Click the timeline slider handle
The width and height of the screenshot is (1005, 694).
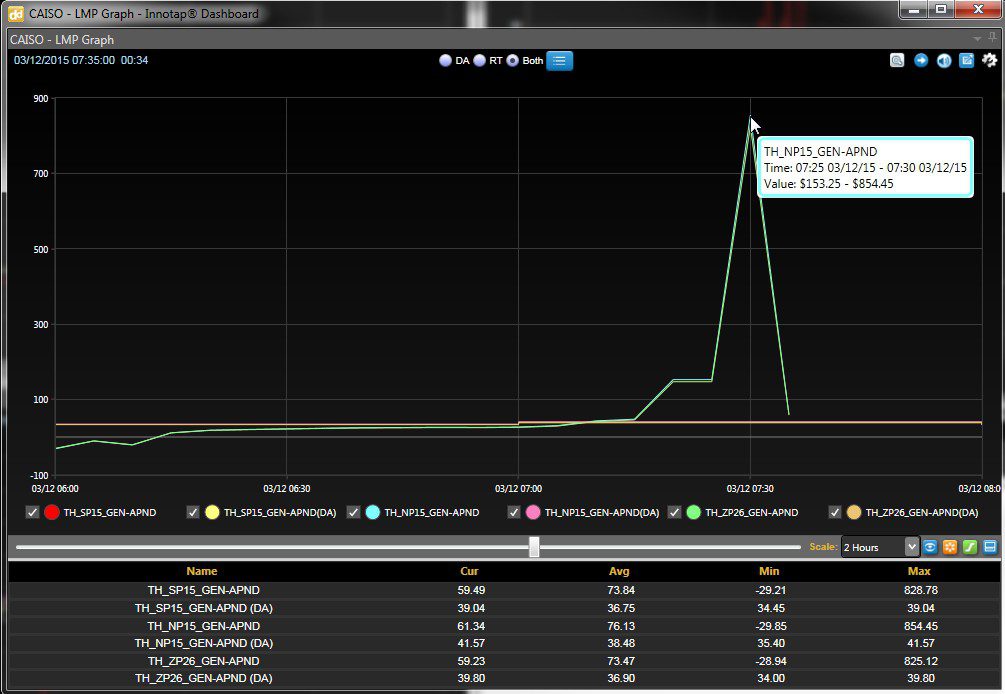(x=534, y=547)
